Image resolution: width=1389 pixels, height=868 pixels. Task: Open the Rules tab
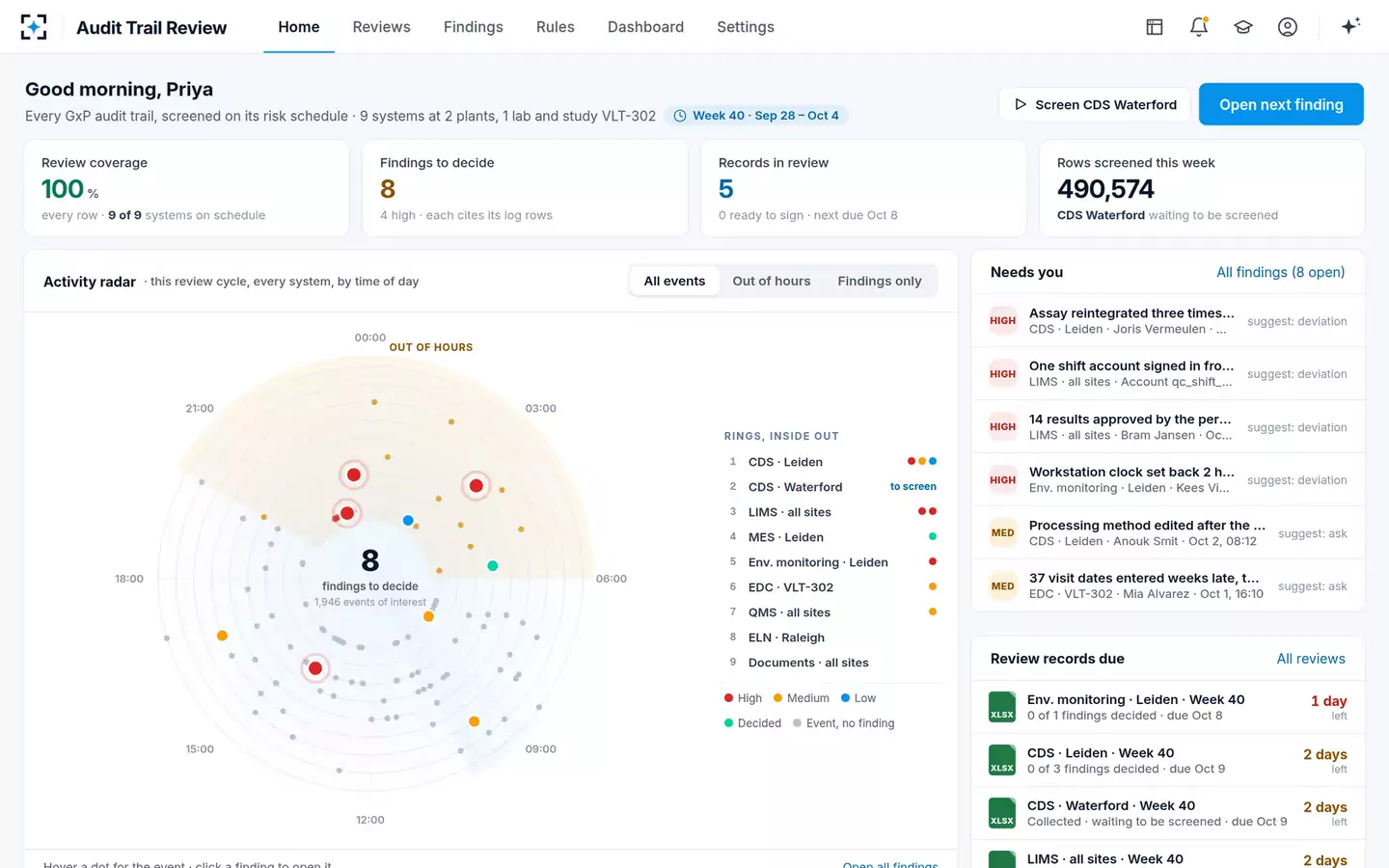coord(556,27)
